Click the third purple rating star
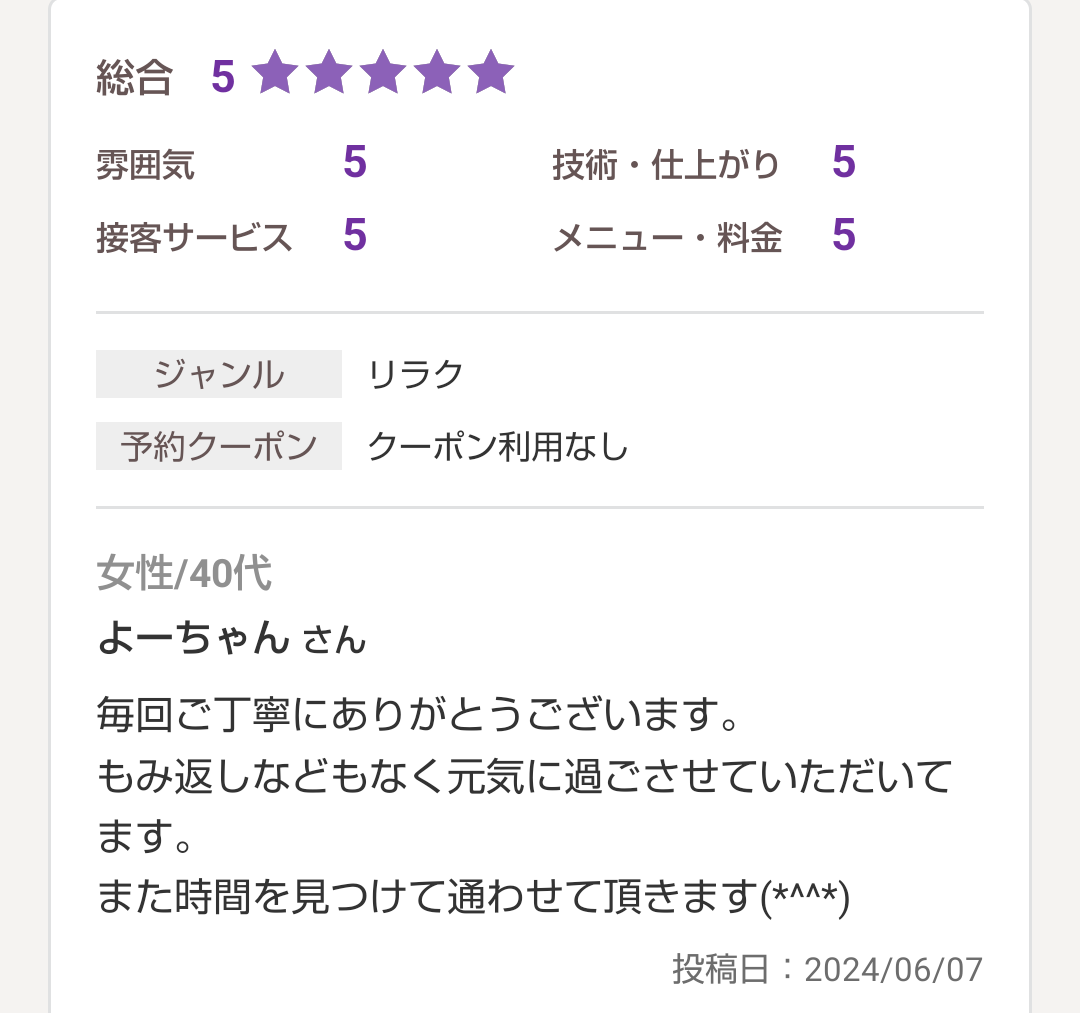 tap(383, 72)
